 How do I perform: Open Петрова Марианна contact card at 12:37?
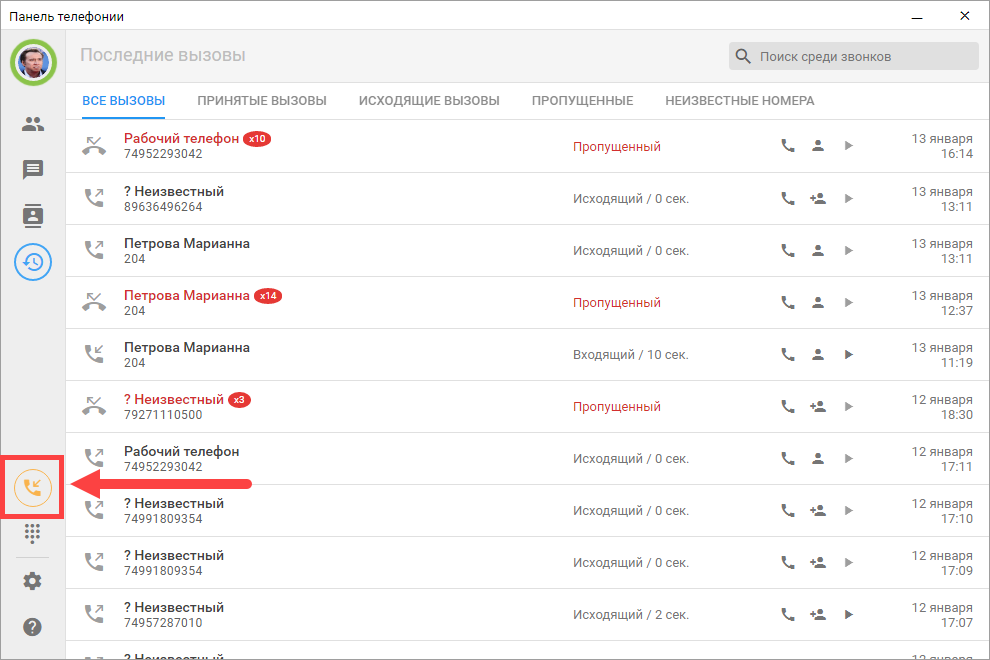click(x=817, y=302)
